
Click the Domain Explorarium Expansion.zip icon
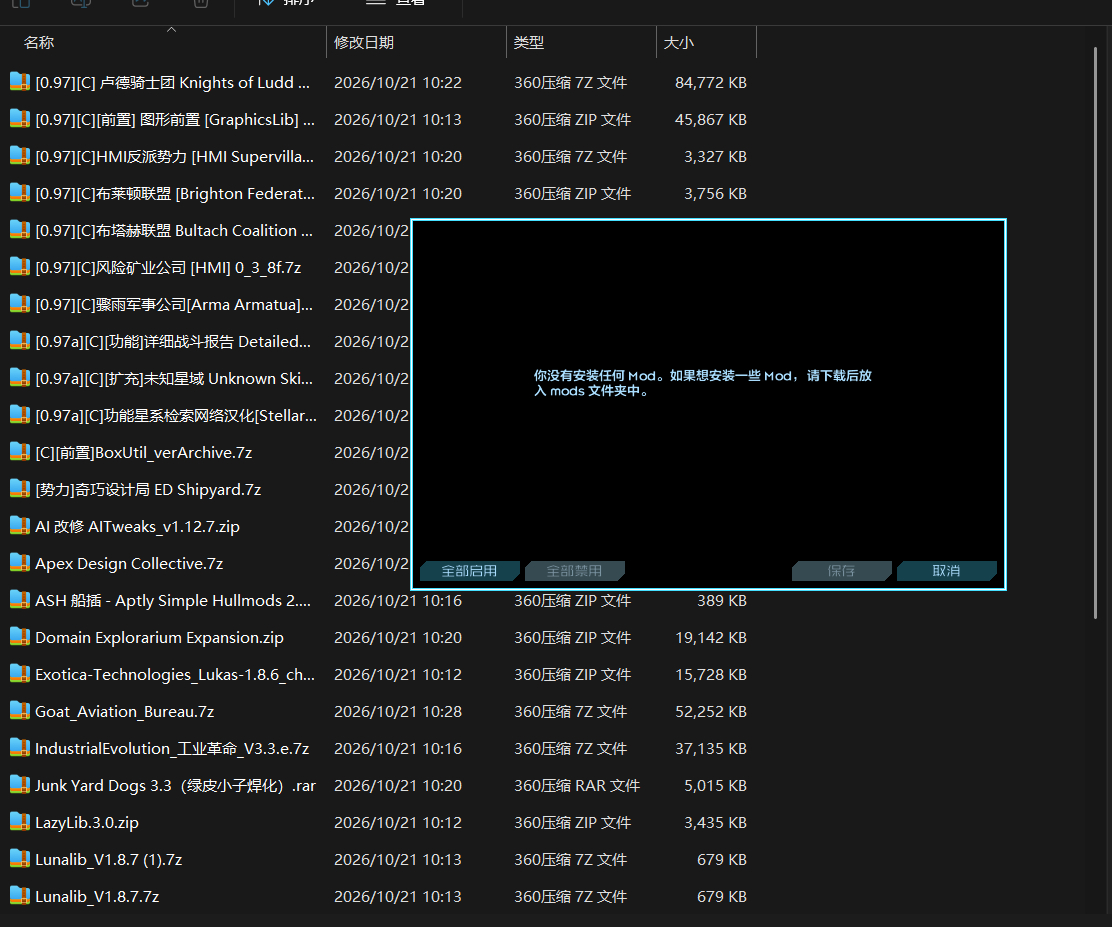coord(20,637)
